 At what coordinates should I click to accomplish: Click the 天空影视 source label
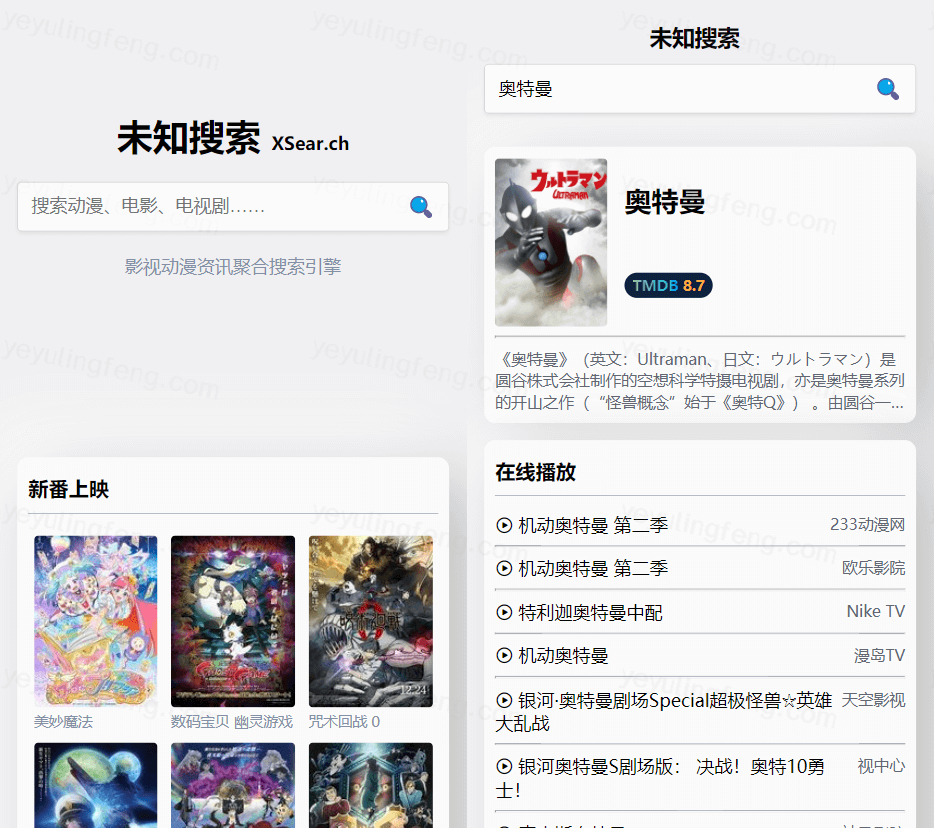(x=873, y=700)
